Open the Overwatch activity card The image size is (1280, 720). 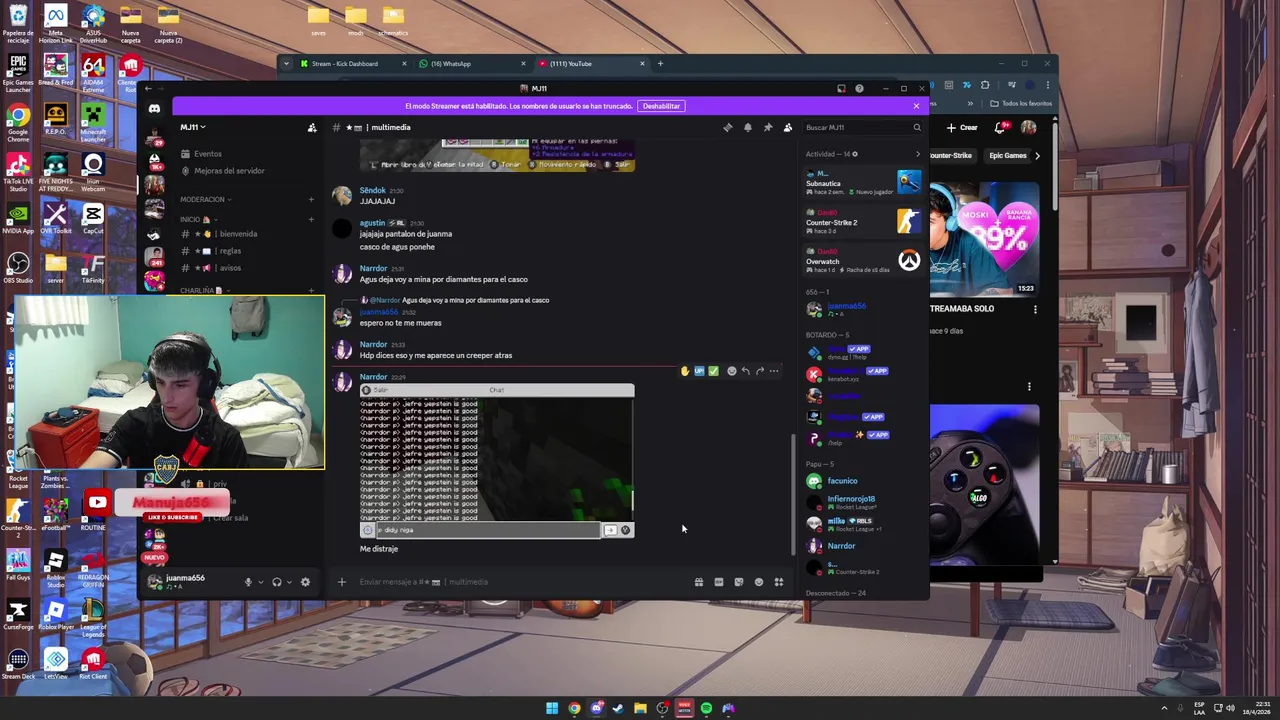coord(863,261)
